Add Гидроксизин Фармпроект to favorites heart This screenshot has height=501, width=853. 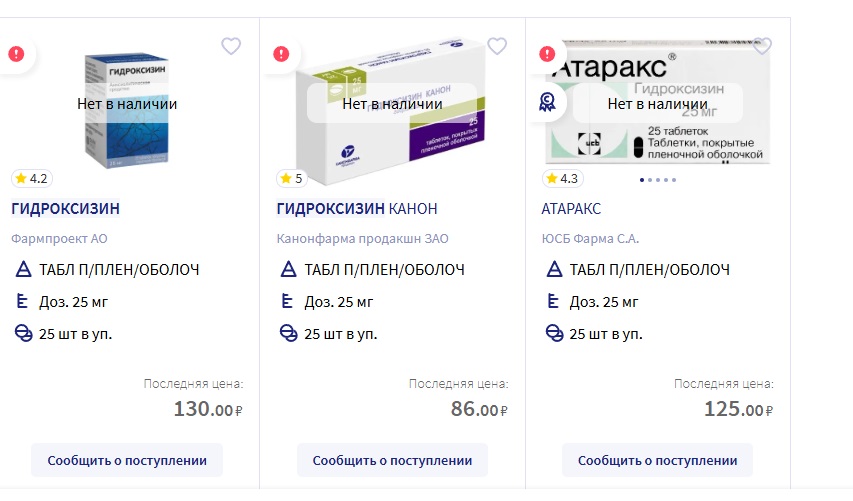231,46
